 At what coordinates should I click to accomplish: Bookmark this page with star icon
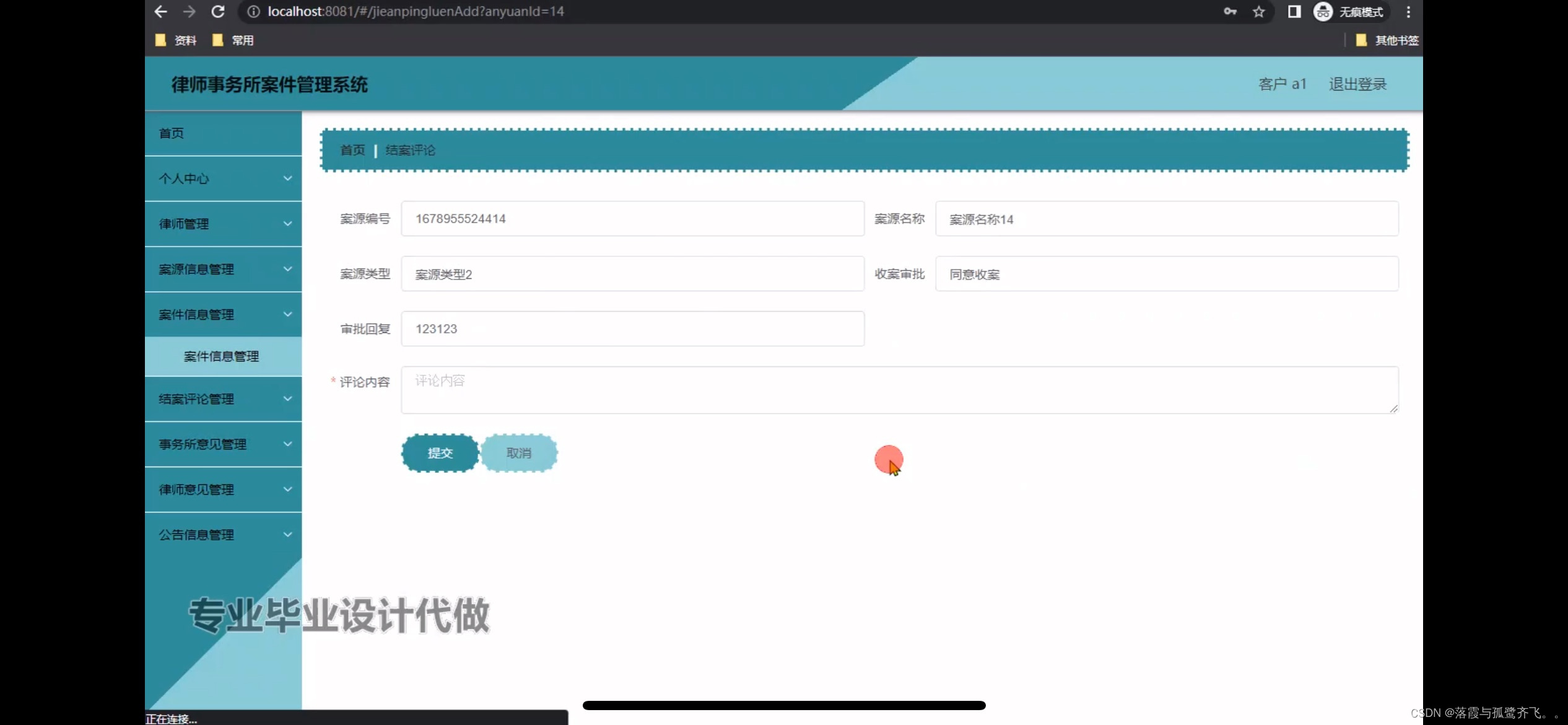(1258, 11)
